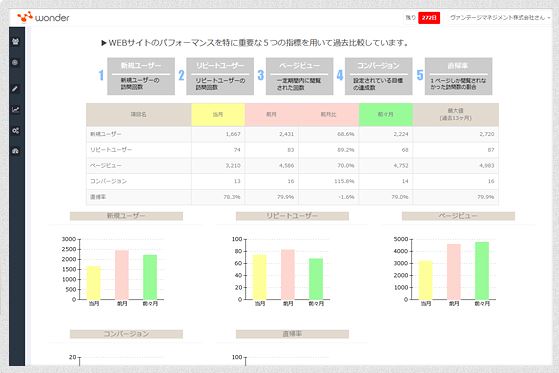The height and width of the screenshot is (373, 559).
Task: Click the yellow 当月 column header
Action: coord(218,114)
